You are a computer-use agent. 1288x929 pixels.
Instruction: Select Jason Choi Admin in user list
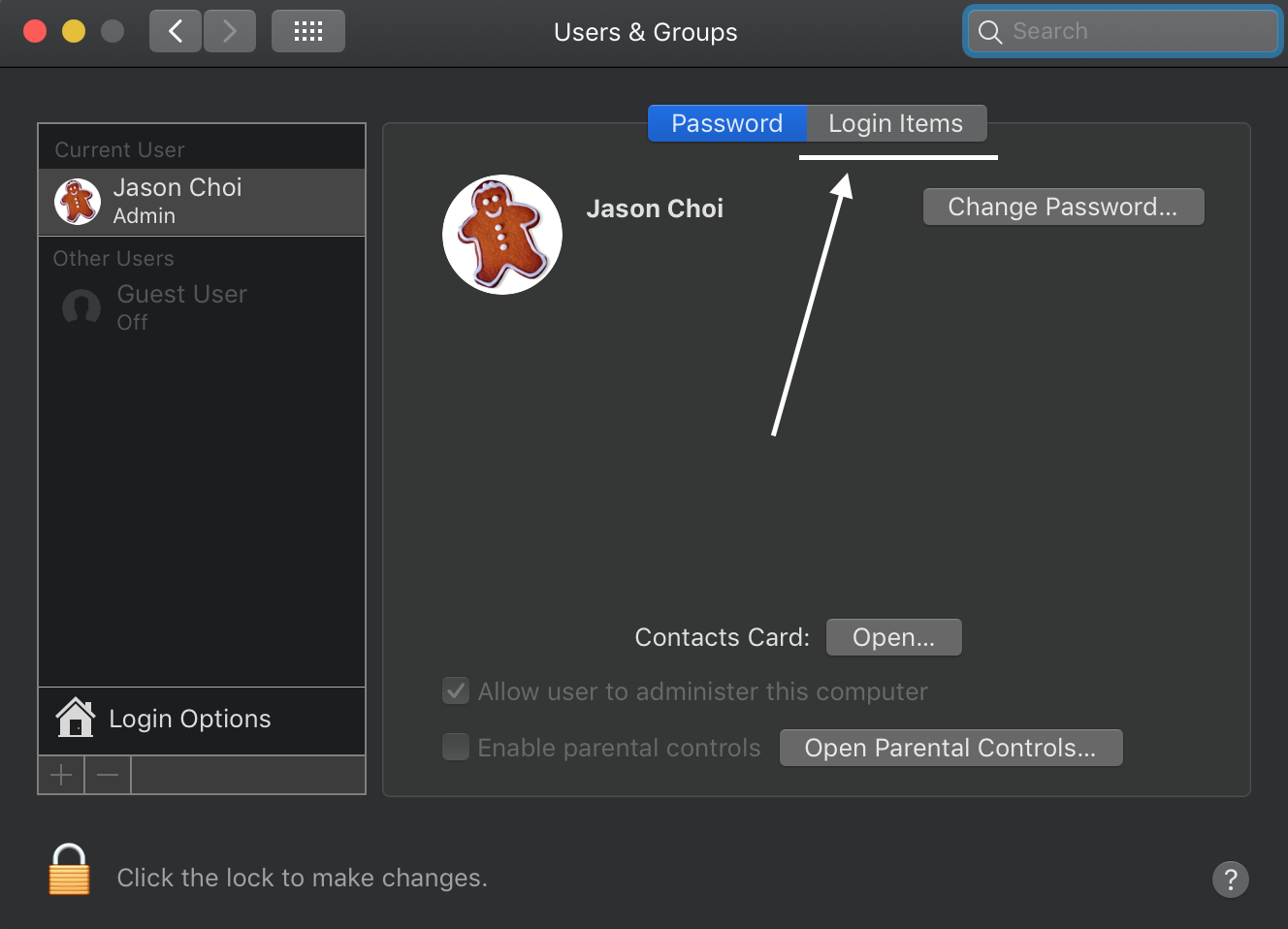tap(202, 202)
